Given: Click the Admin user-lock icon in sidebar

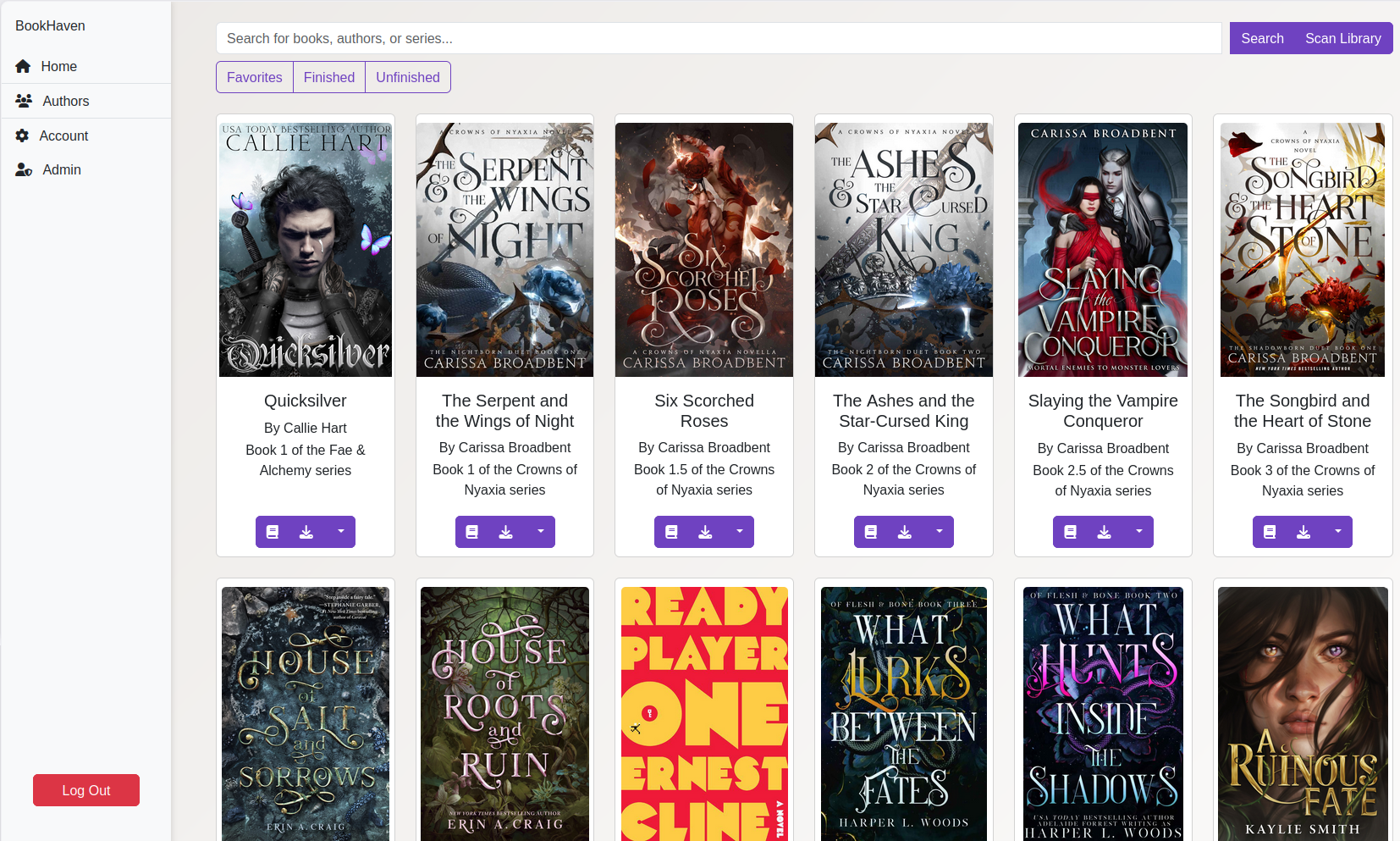Looking at the screenshot, I should [x=24, y=169].
